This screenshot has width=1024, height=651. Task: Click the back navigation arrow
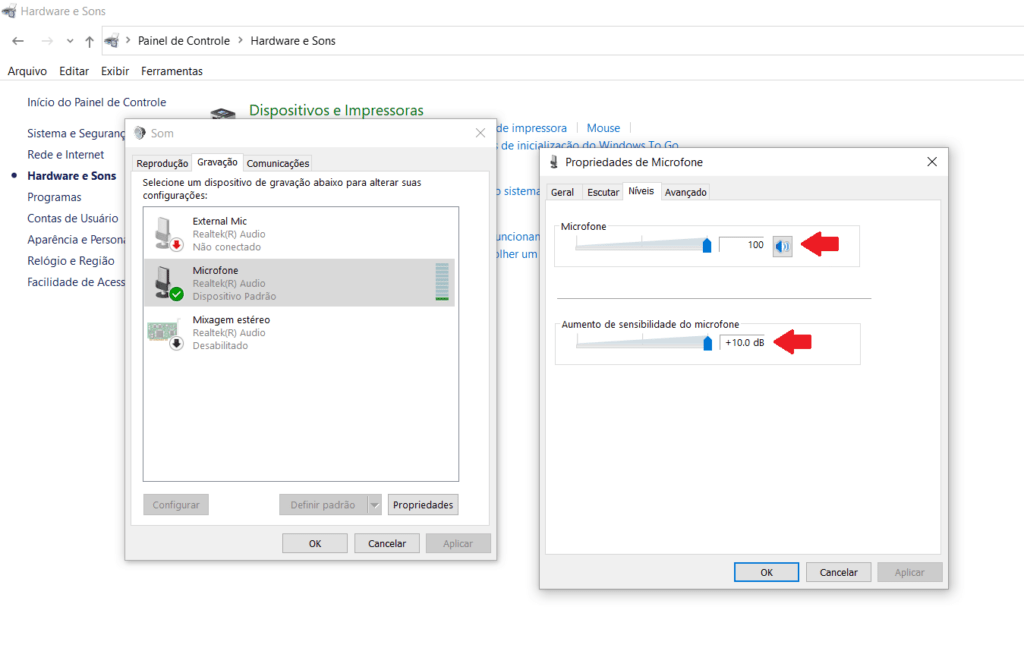click(x=17, y=40)
